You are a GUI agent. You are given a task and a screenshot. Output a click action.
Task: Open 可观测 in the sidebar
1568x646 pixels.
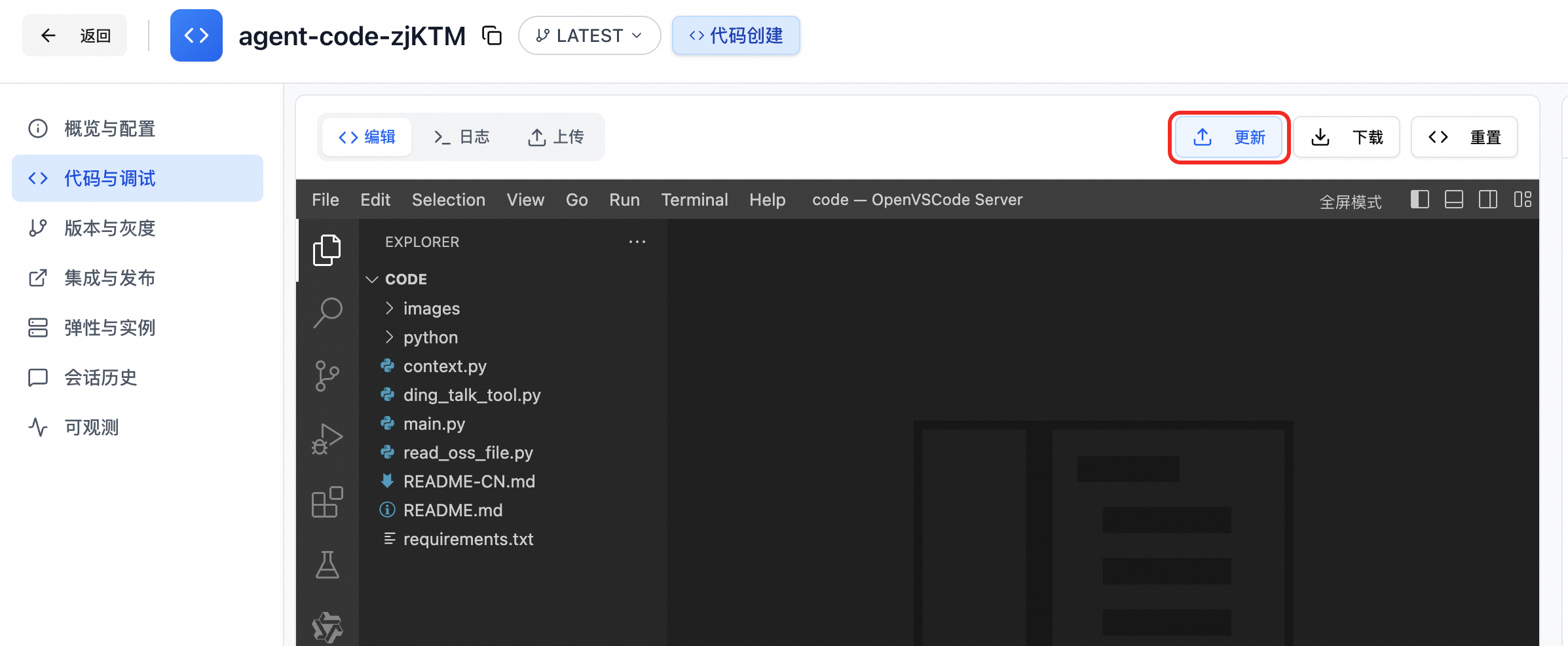pyautogui.click(x=138, y=427)
